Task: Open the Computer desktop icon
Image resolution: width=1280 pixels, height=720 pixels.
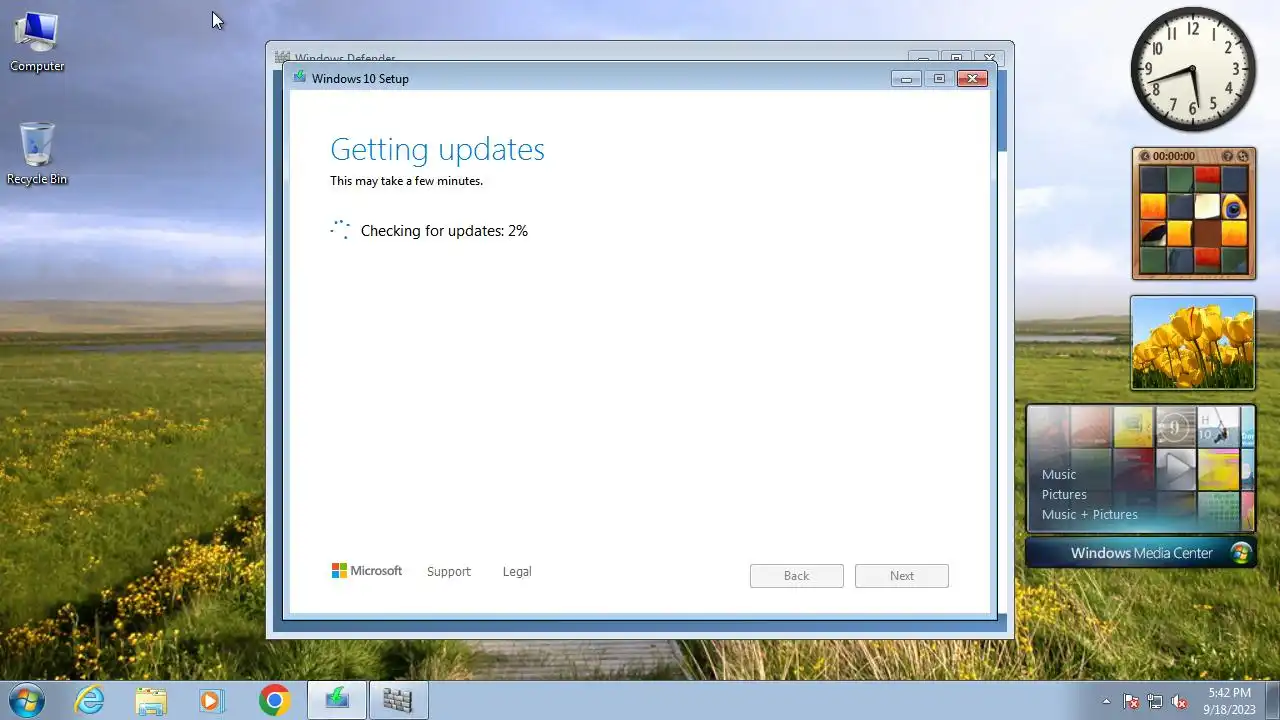Action: pos(37,42)
